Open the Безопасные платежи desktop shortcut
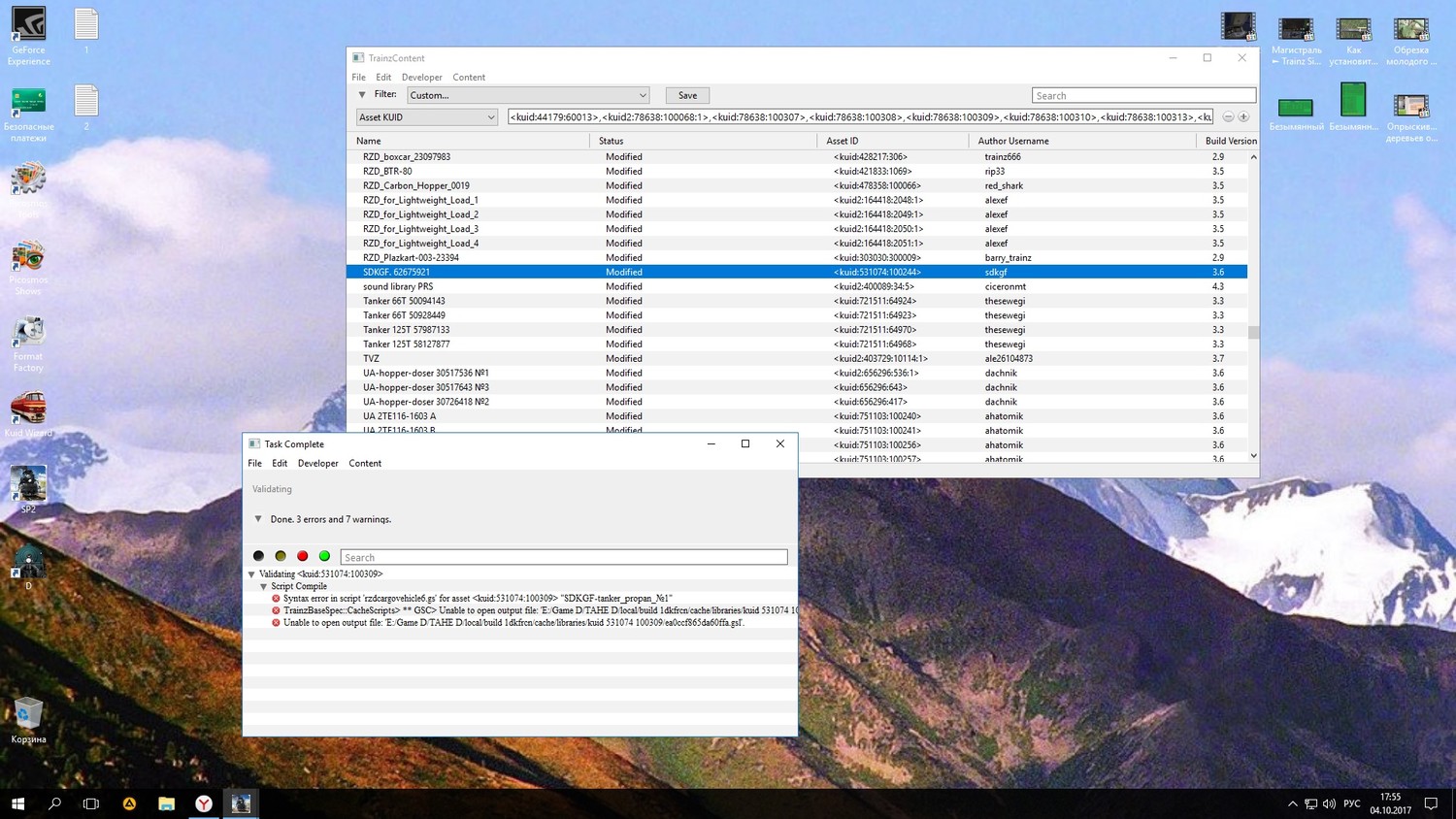 click(28, 115)
